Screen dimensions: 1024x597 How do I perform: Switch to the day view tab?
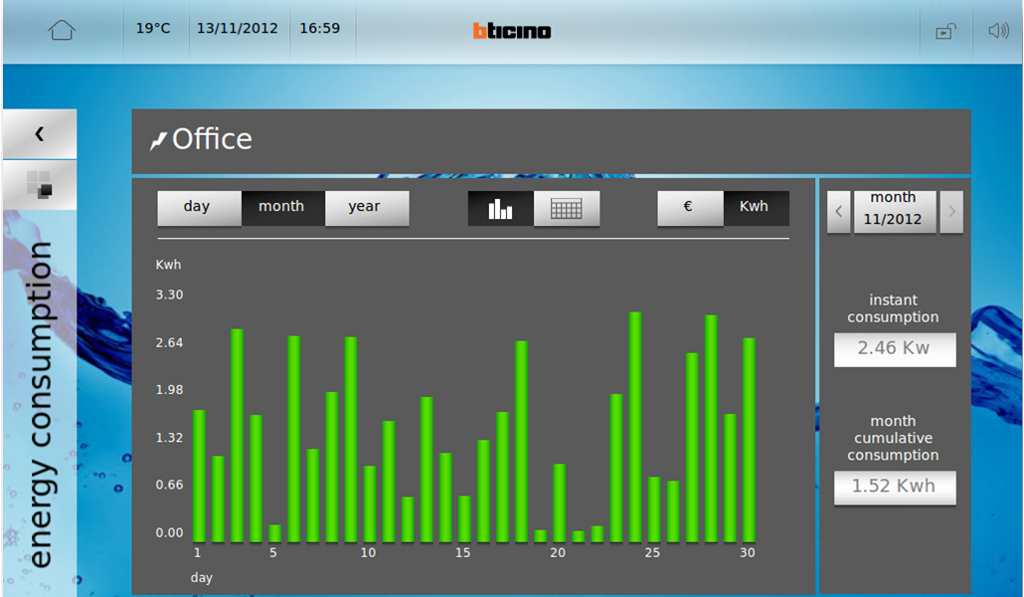(x=198, y=207)
